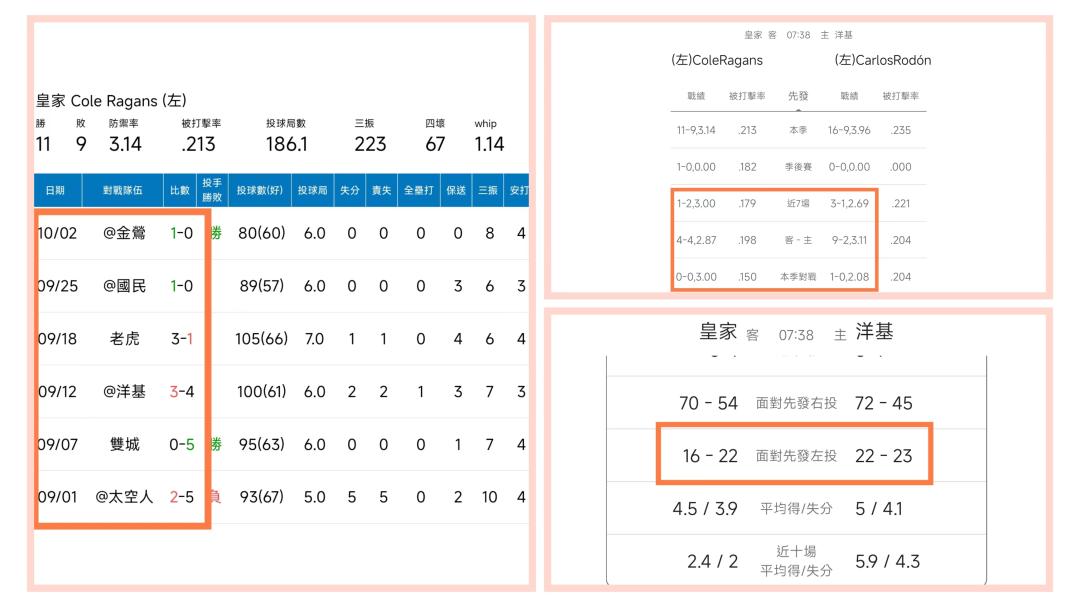
Task: Click 皇家's 70 - 54 record
Action: click(708, 403)
